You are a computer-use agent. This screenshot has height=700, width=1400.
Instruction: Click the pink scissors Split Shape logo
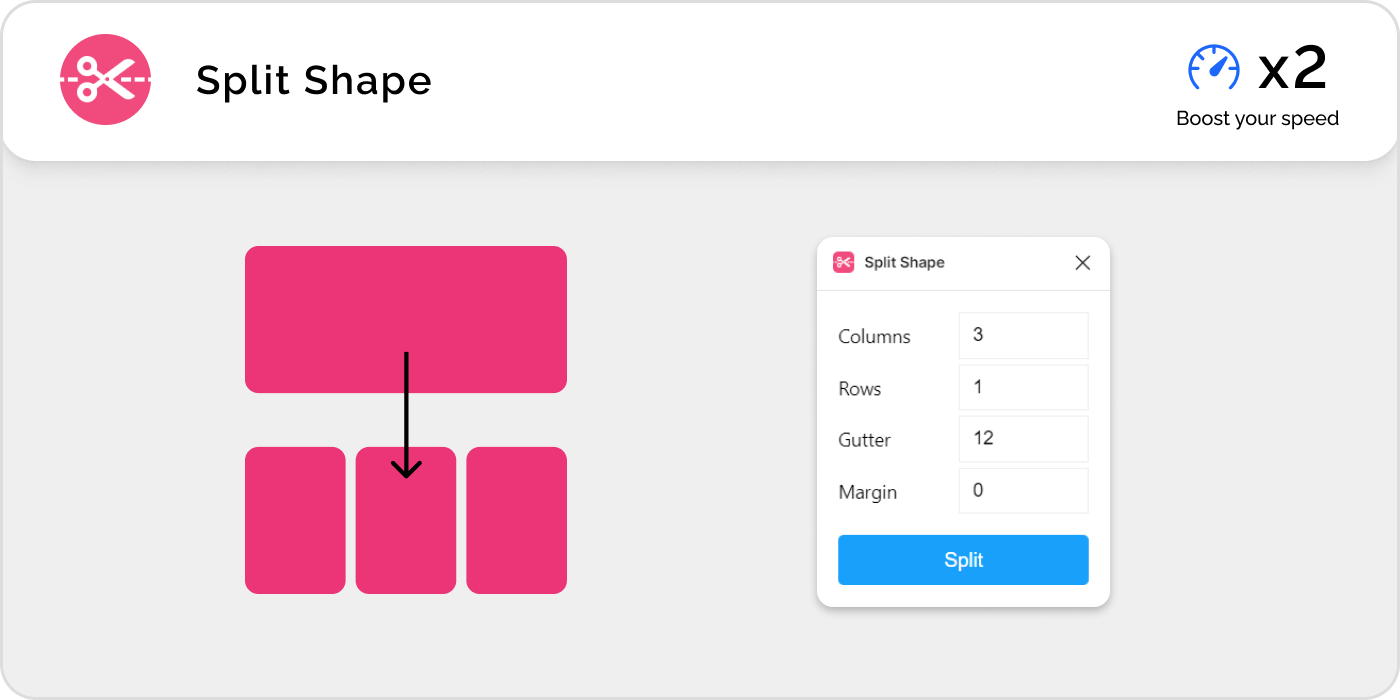[105, 80]
